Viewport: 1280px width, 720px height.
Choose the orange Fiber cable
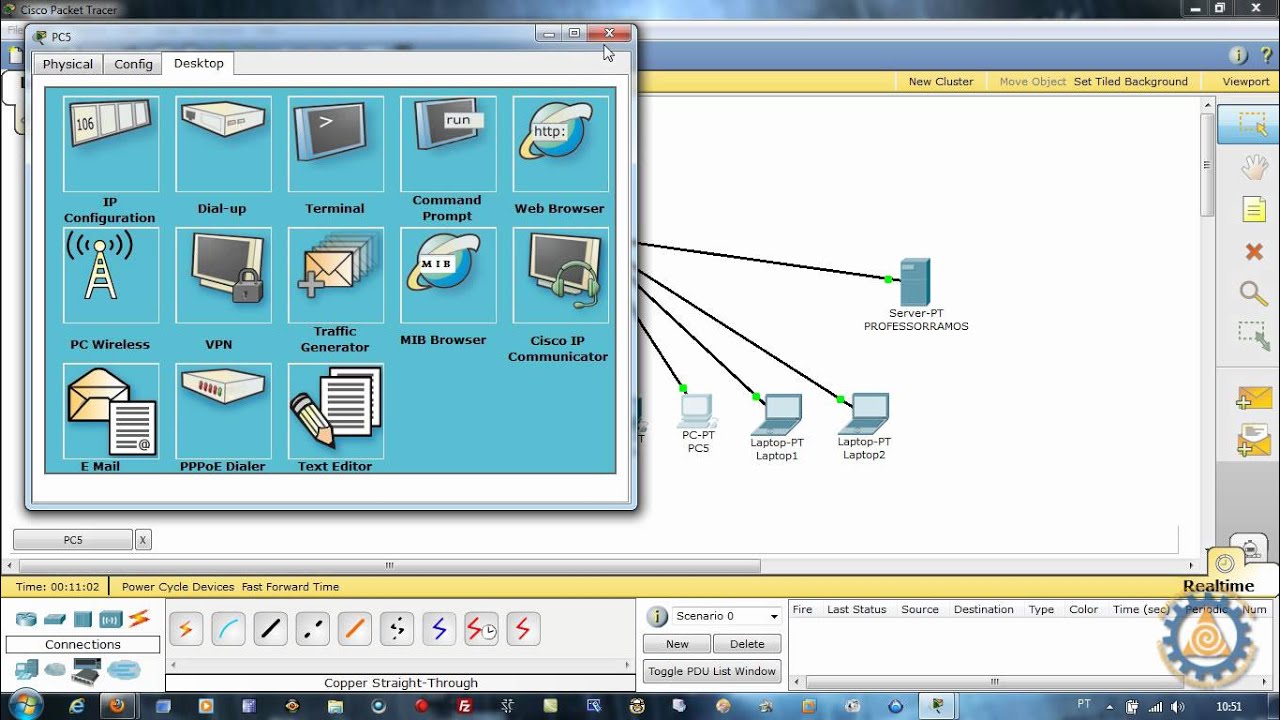tap(354, 629)
